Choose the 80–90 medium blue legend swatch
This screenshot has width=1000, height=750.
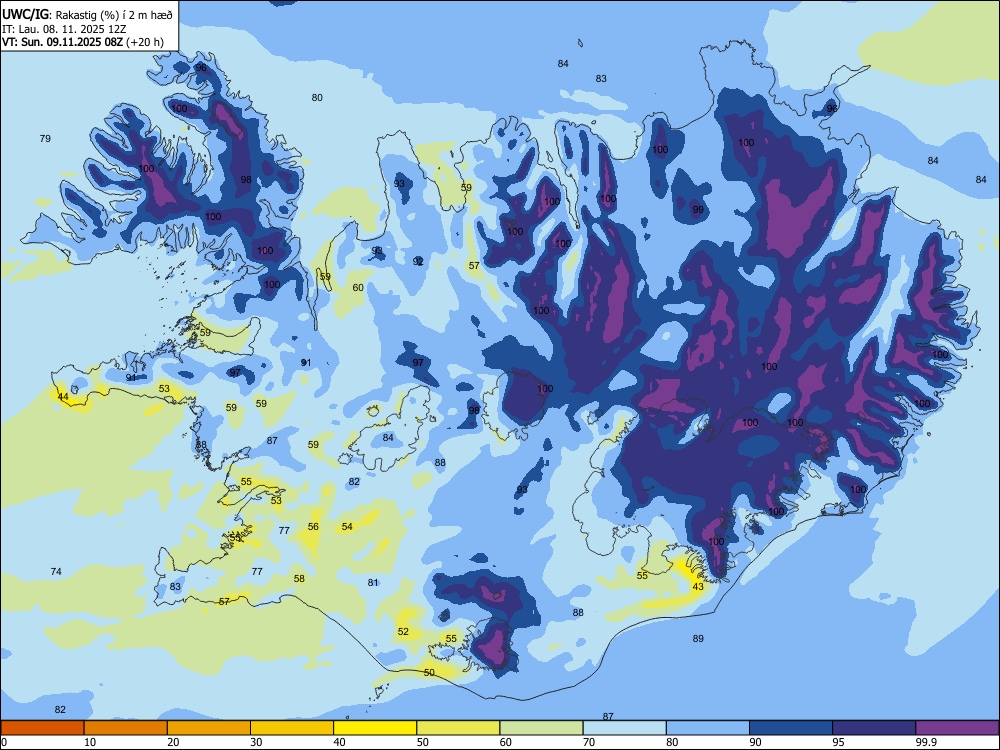point(708,728)
